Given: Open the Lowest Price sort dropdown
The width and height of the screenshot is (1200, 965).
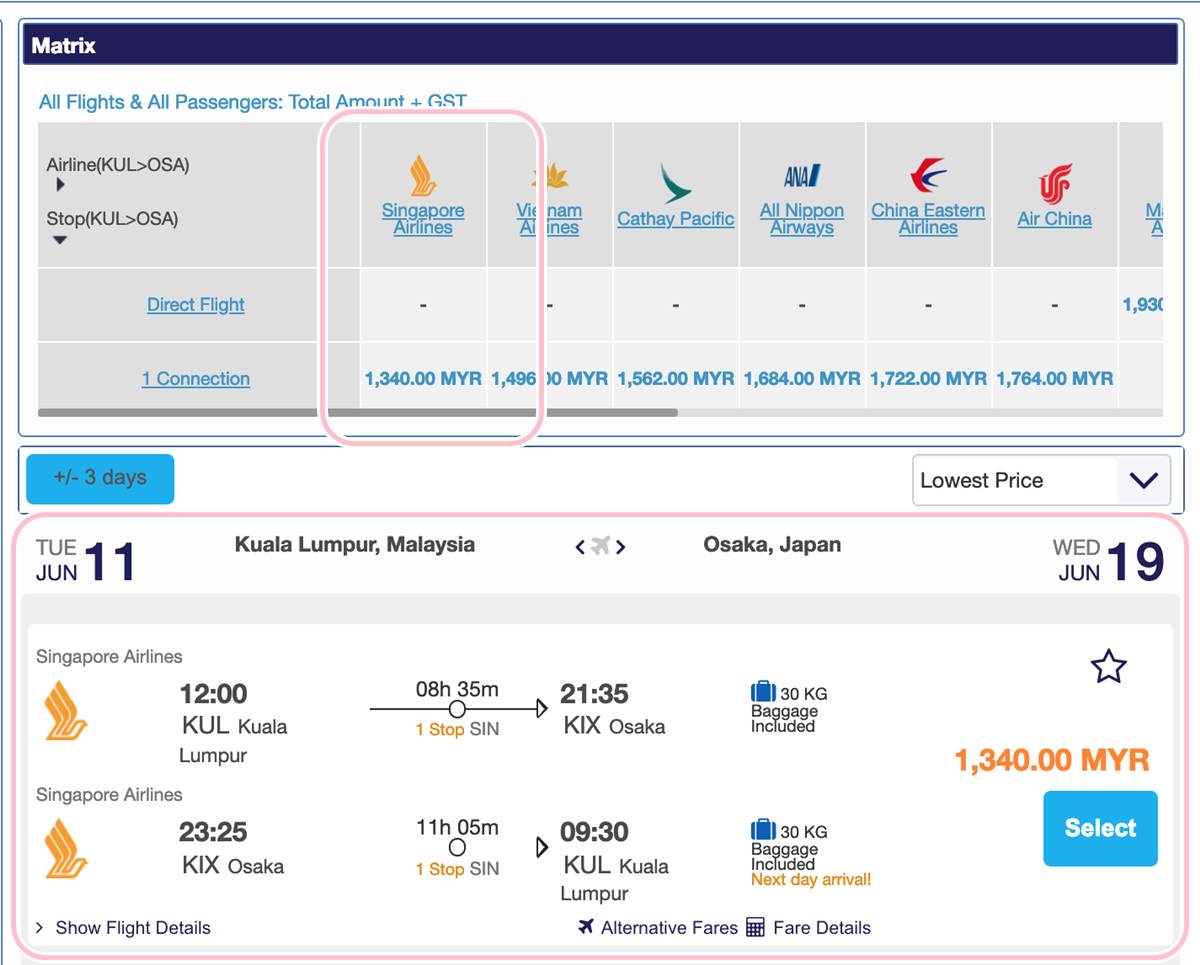Looking at the screenshot, I should [1041, 480].
